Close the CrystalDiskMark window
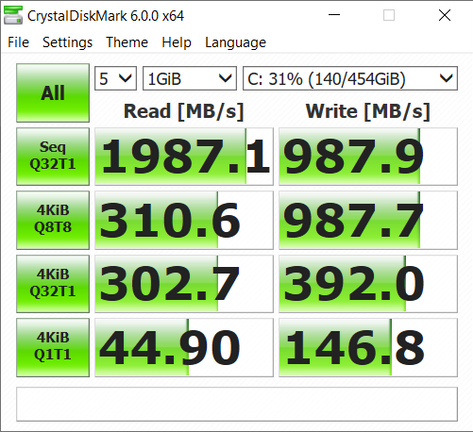This screenshot has height=432, width=473. point(445,15)
